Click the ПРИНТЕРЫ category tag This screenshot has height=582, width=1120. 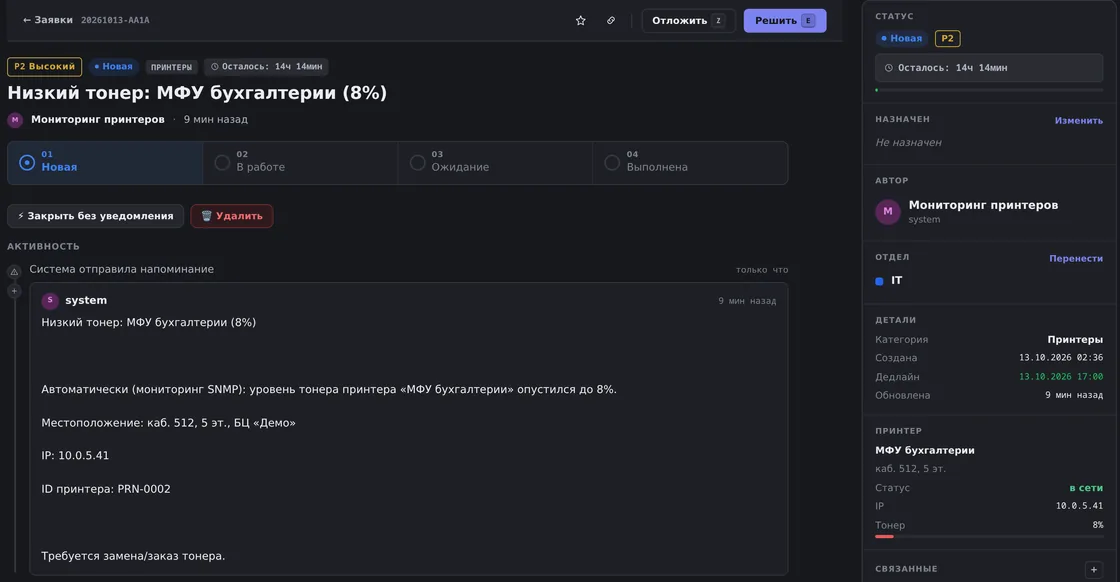pyautogui.click(x=171, y=67)
